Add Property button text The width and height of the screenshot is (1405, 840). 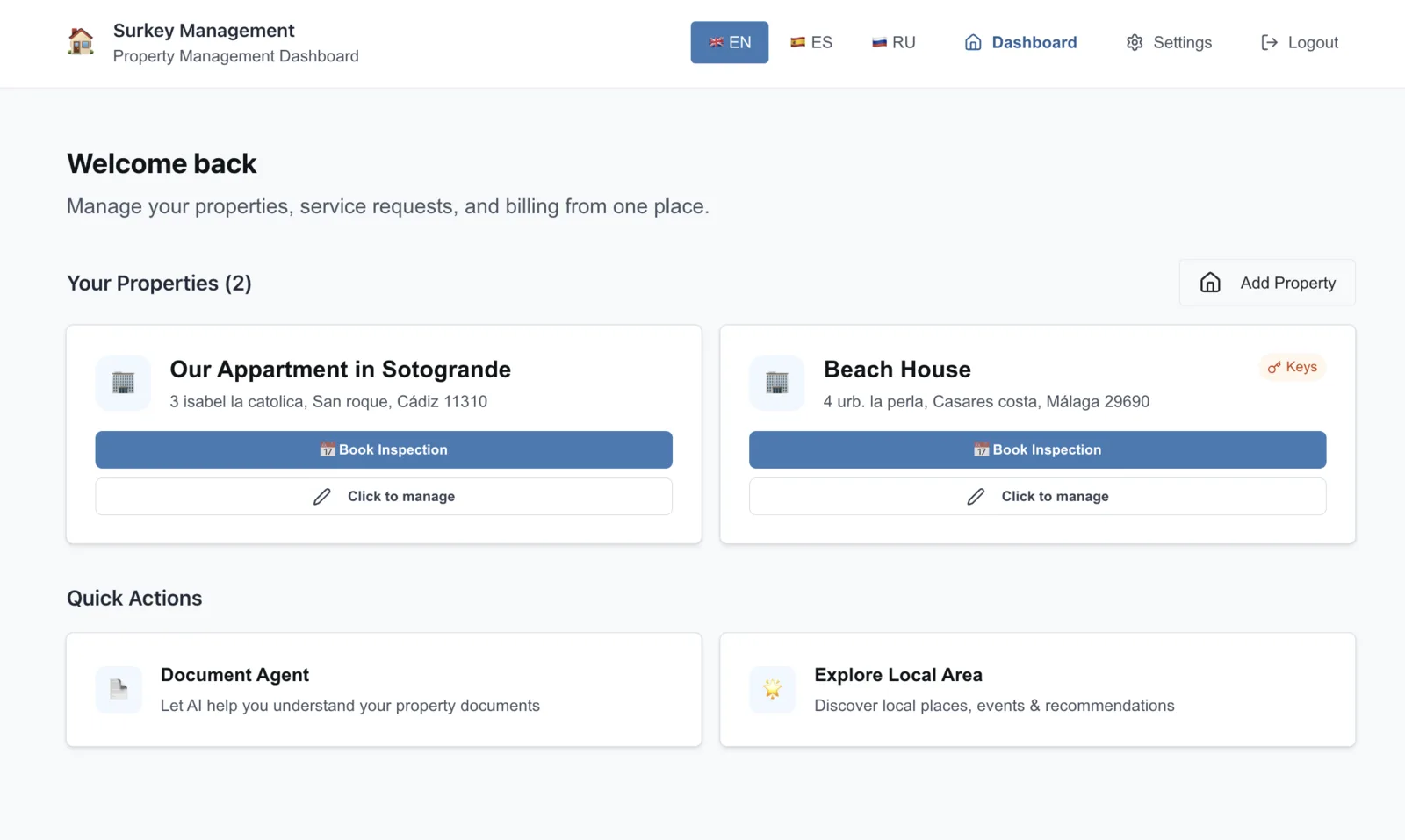1288,283
